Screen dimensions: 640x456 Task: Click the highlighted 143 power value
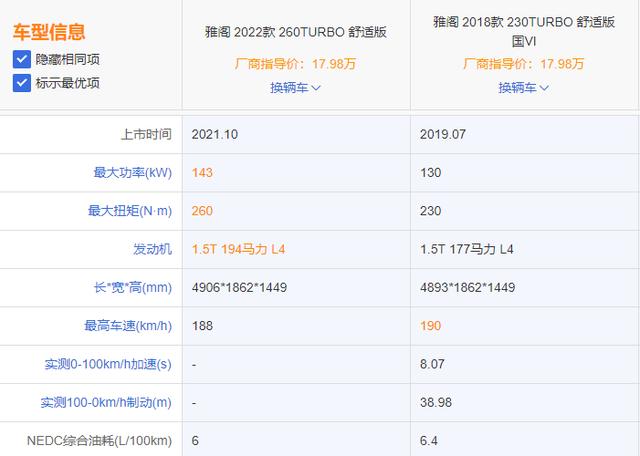pos(202,173)
